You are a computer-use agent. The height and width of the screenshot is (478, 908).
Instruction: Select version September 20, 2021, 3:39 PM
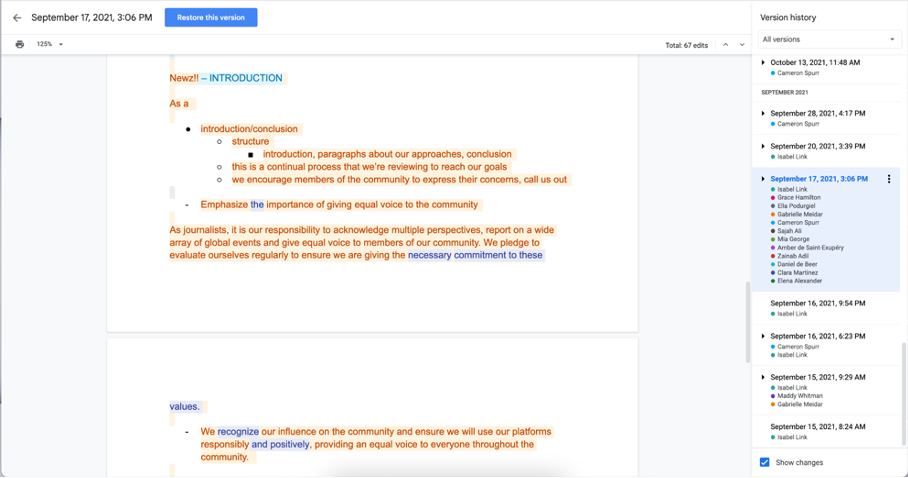point(818,147)
